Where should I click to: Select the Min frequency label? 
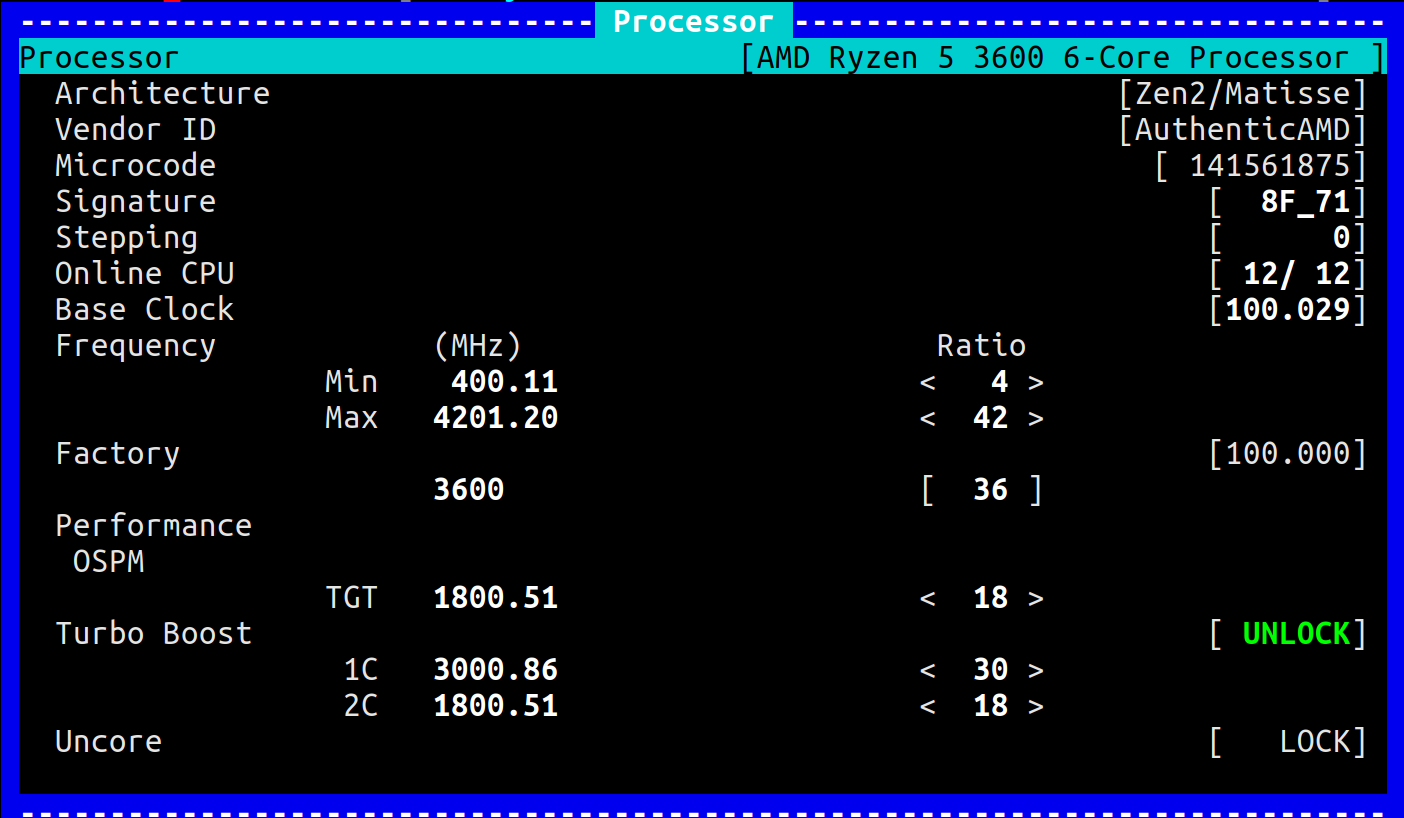(x=351, y=382)
